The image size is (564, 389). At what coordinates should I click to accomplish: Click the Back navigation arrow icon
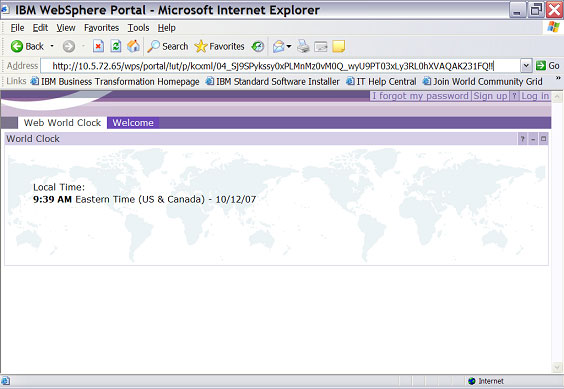(17, 46)
